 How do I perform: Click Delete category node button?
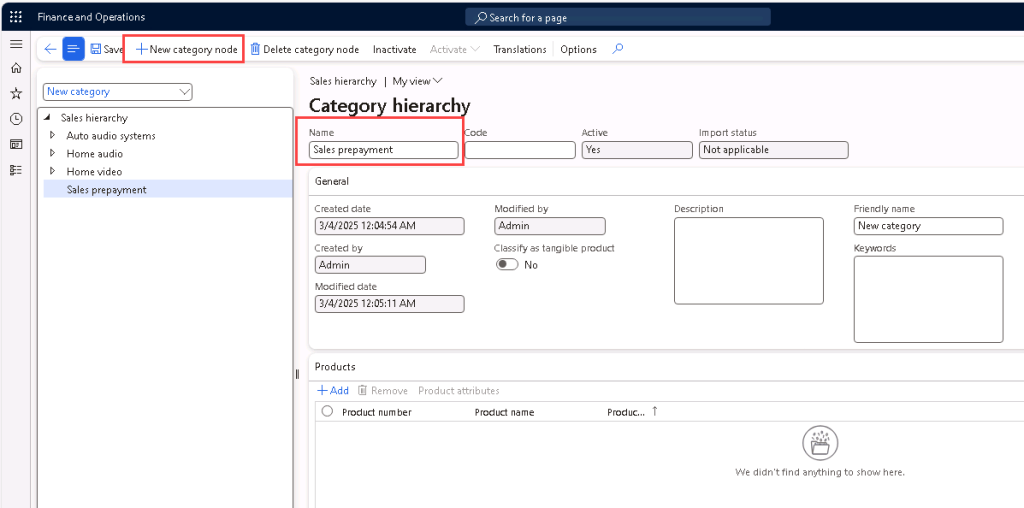point(304,49)
